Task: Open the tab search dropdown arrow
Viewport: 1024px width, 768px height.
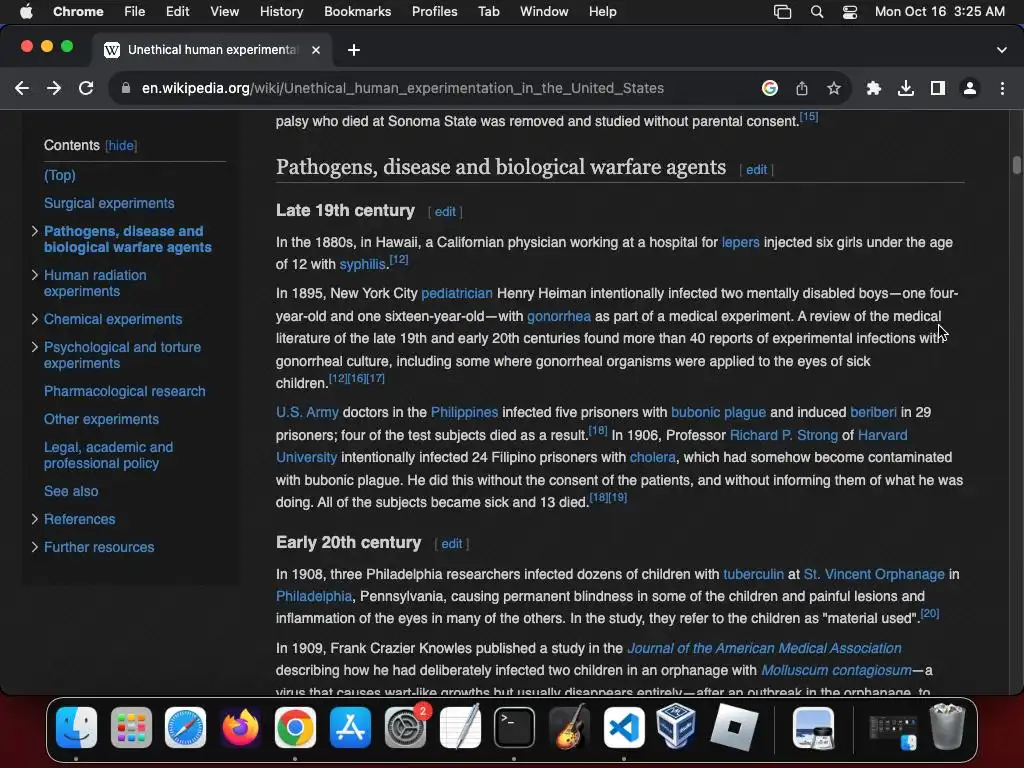Action: (1002, 50)
